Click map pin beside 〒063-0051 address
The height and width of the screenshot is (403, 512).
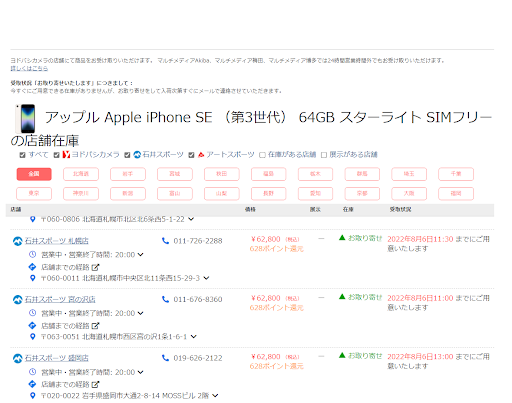coord(32,337)
